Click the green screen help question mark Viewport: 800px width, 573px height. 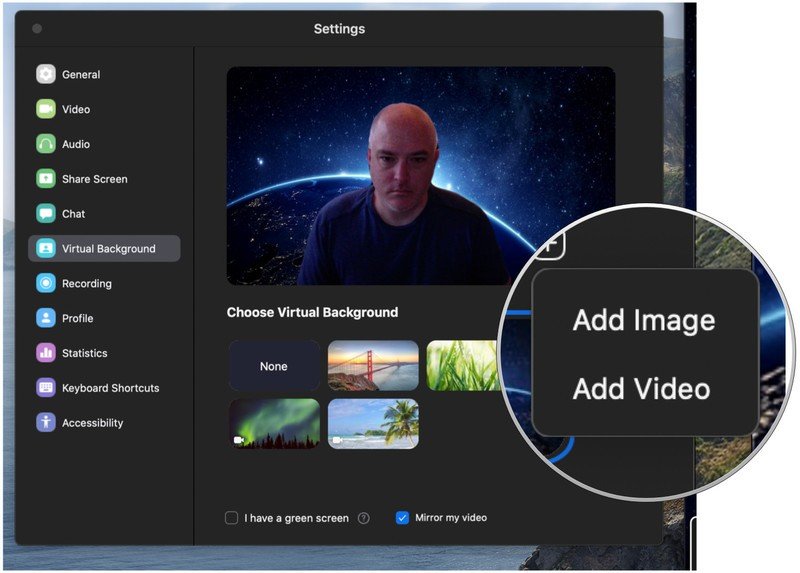coord(364,518)
